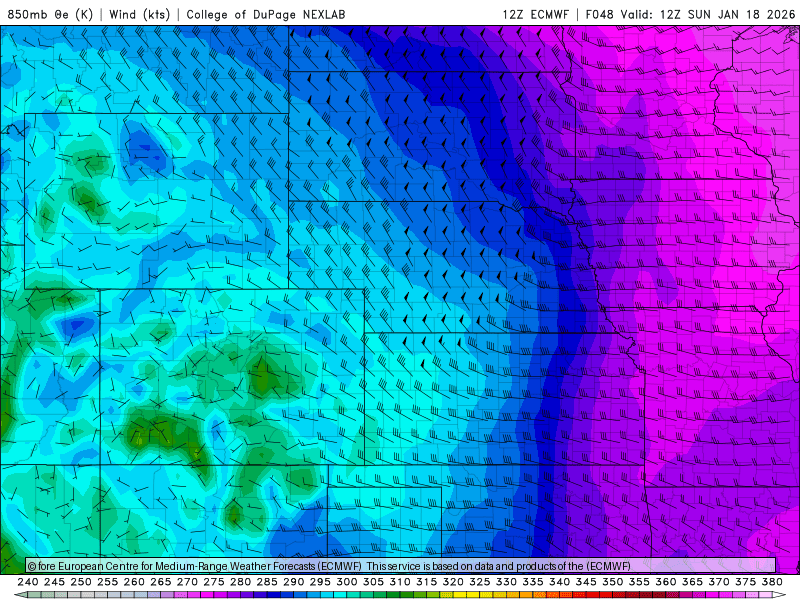Pick the 315 legend value
The width and height of the screenshot is (800, 600).
tap(426, 582)
